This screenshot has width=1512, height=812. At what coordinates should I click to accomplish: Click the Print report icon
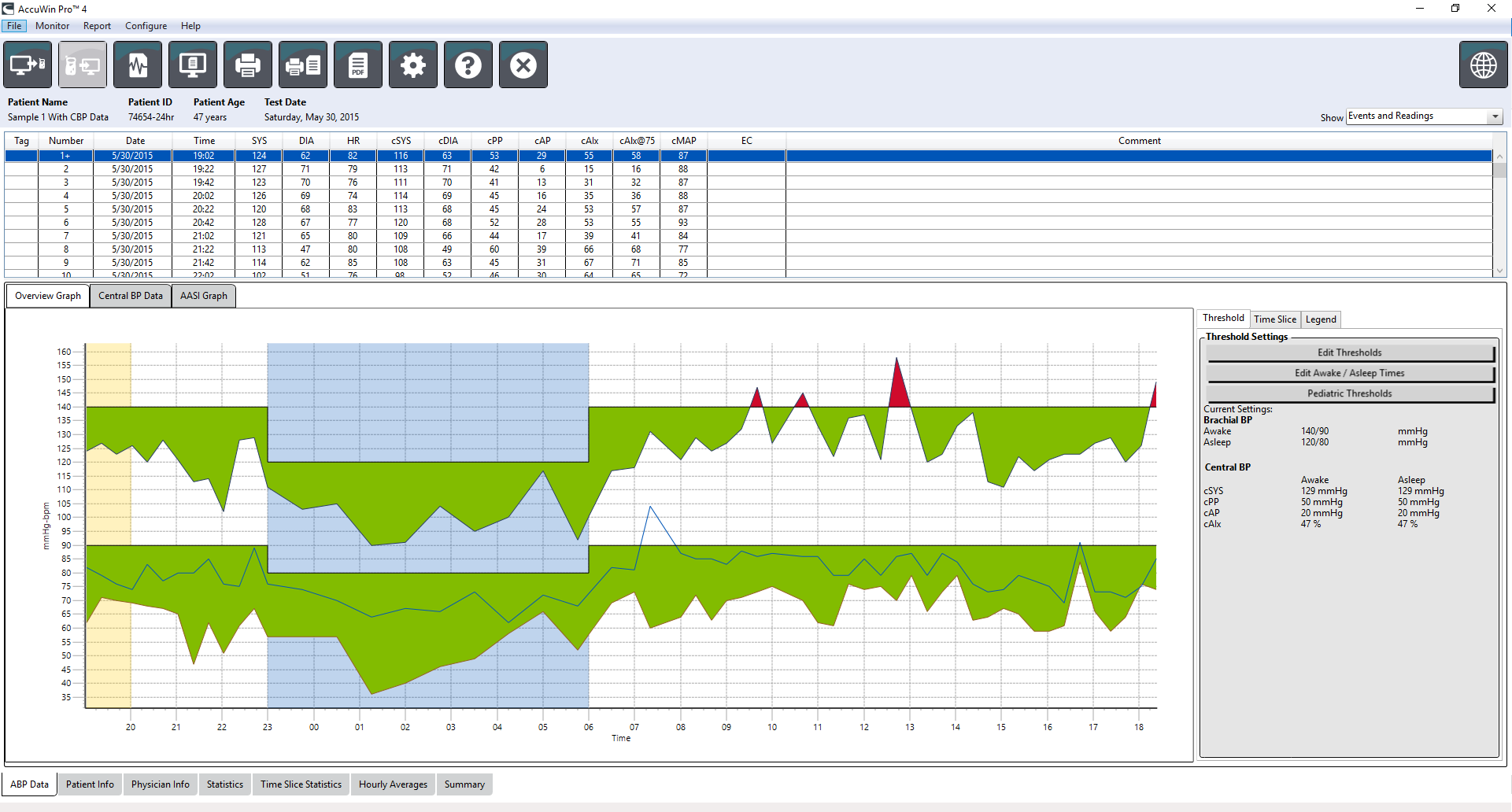[248, 65]
